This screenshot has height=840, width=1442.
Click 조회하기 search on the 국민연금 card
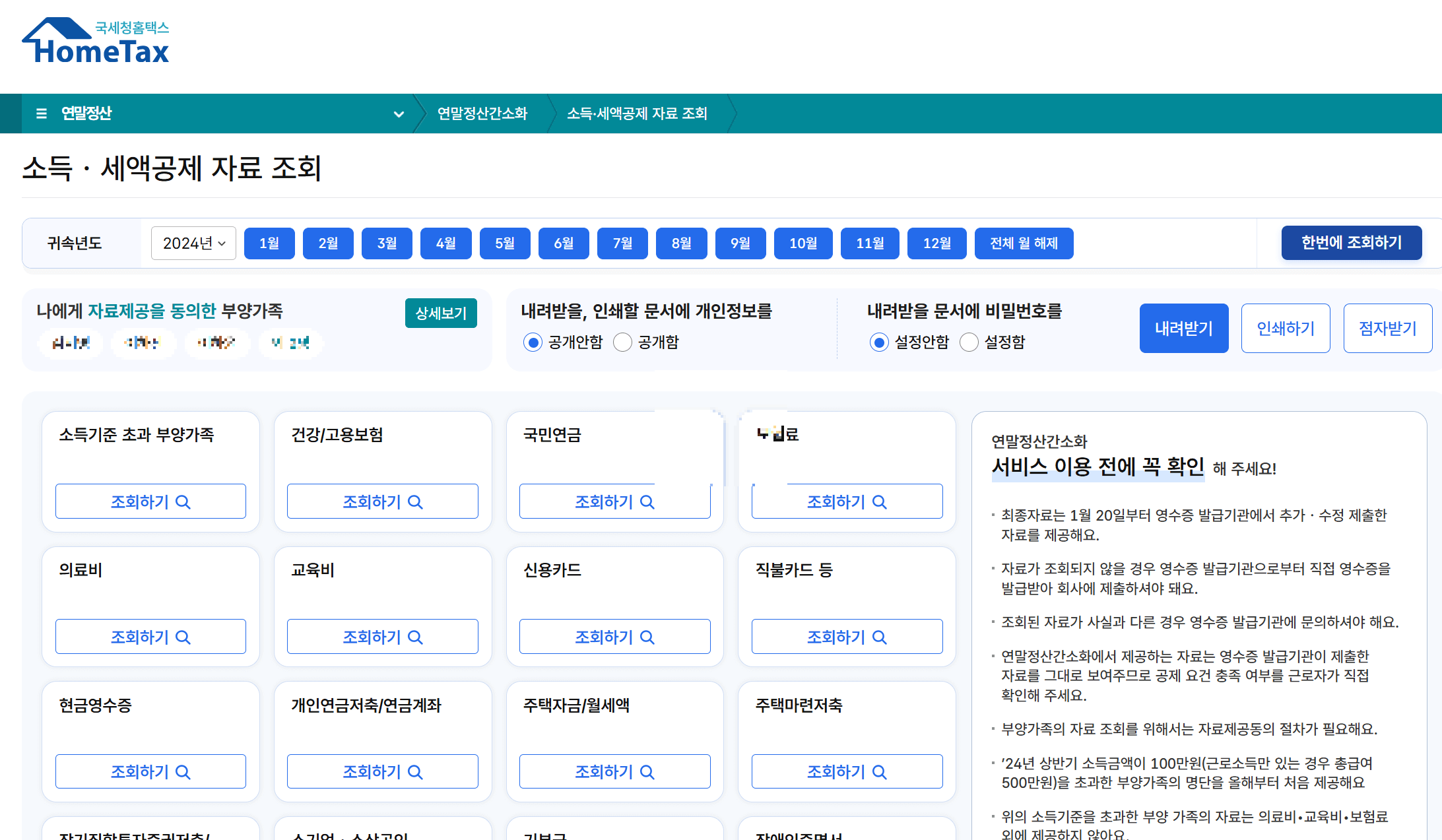coord(614,501)
